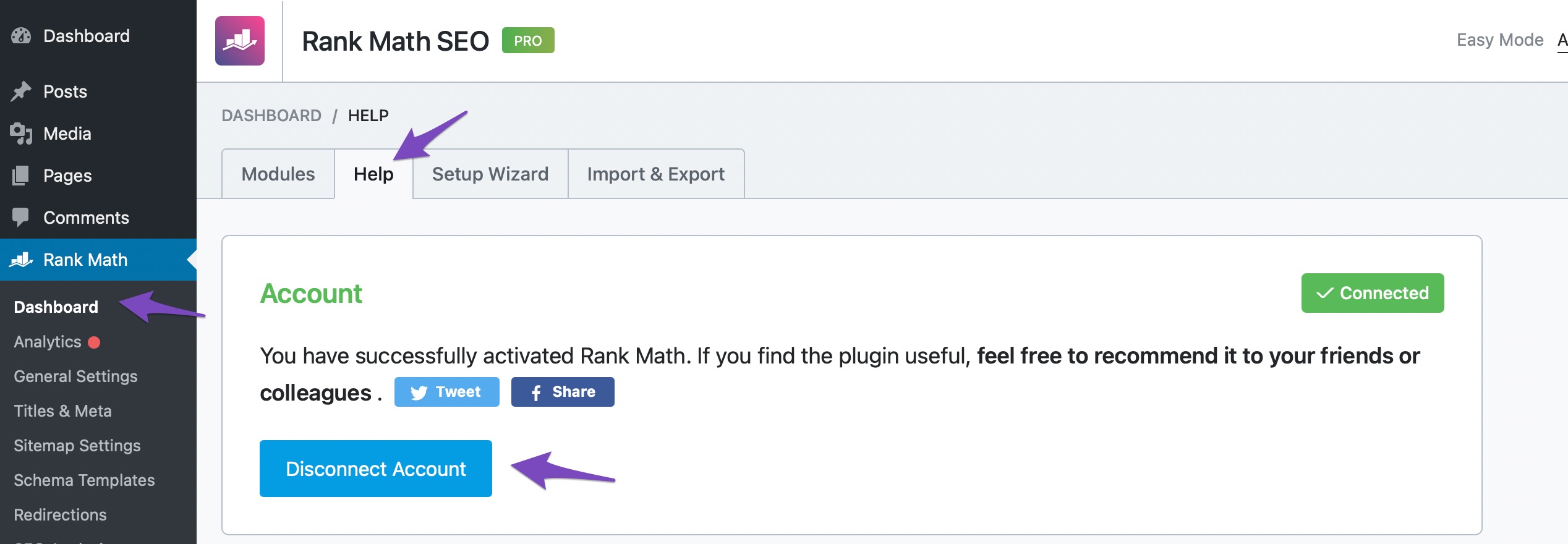
Task: Open the WordPress Dashboard gauge icon
Action: [x=21, y=36]
